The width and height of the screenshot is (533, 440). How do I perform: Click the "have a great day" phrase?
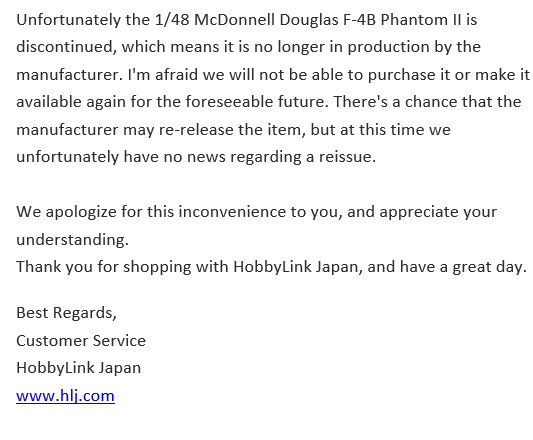462,267
